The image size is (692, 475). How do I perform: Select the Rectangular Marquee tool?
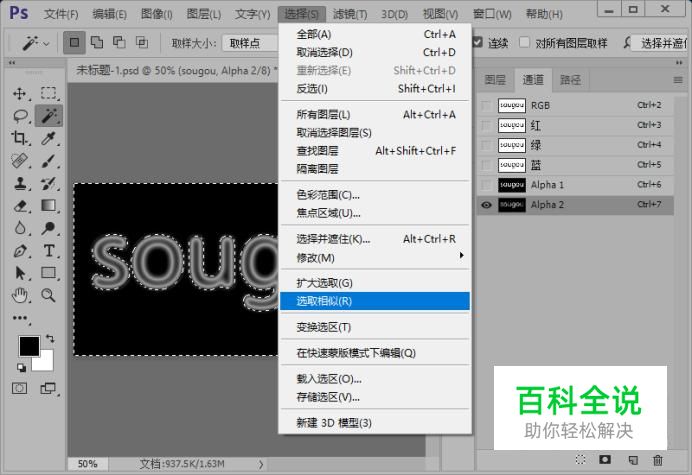pyautogui.click(x=49, y=93)
